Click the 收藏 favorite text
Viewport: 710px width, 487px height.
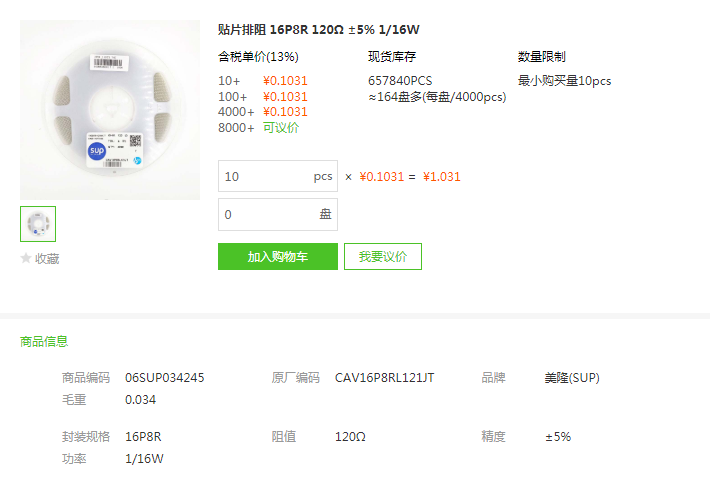(47, 258)
